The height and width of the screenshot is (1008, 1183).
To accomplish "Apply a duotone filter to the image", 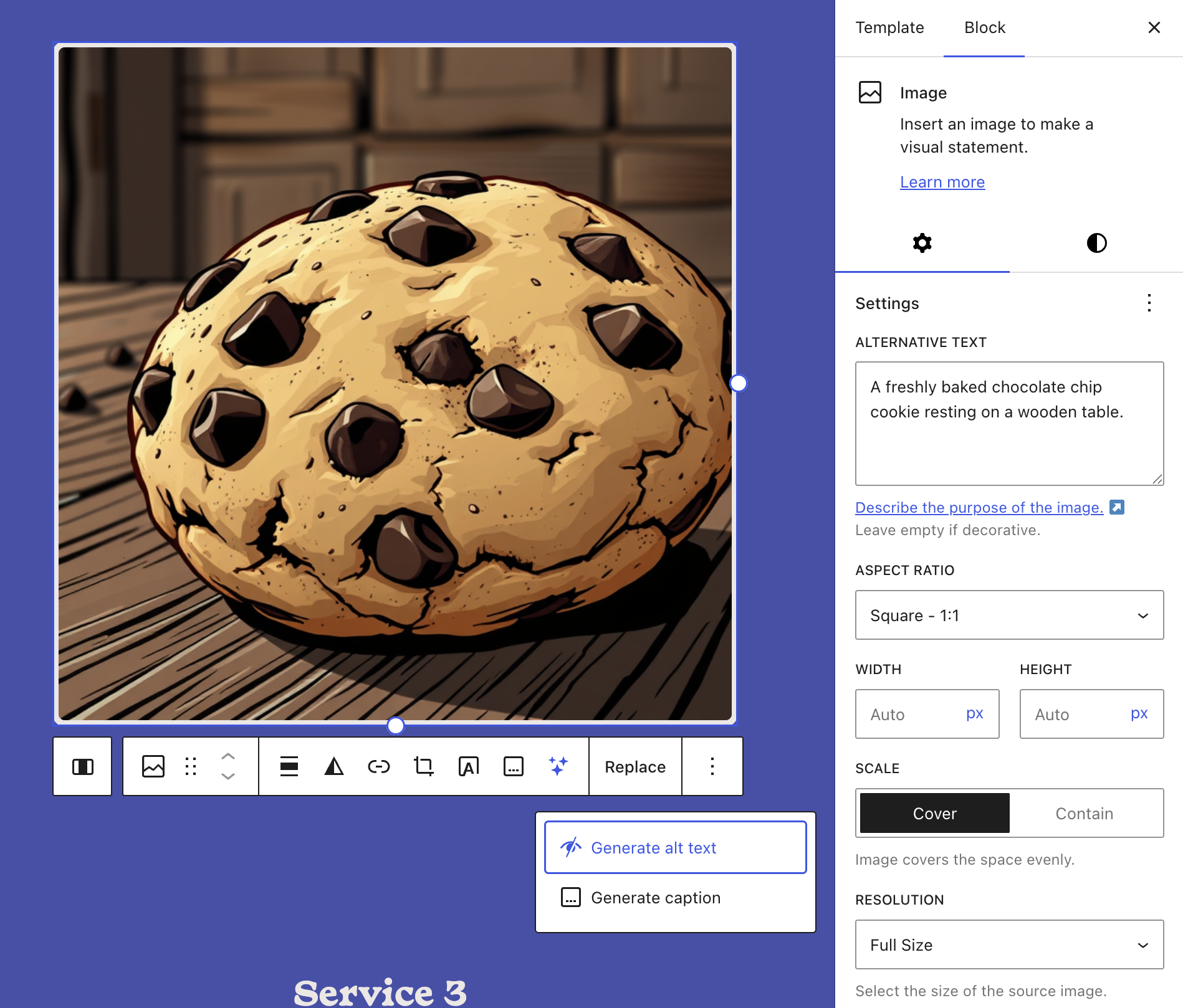I will (334, 766).
